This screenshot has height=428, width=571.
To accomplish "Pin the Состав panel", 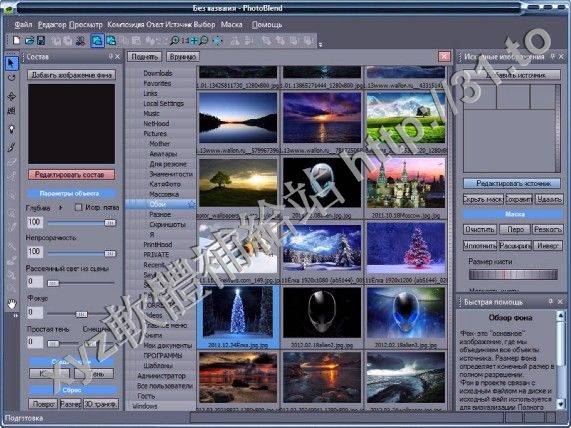I will point(111,56).
